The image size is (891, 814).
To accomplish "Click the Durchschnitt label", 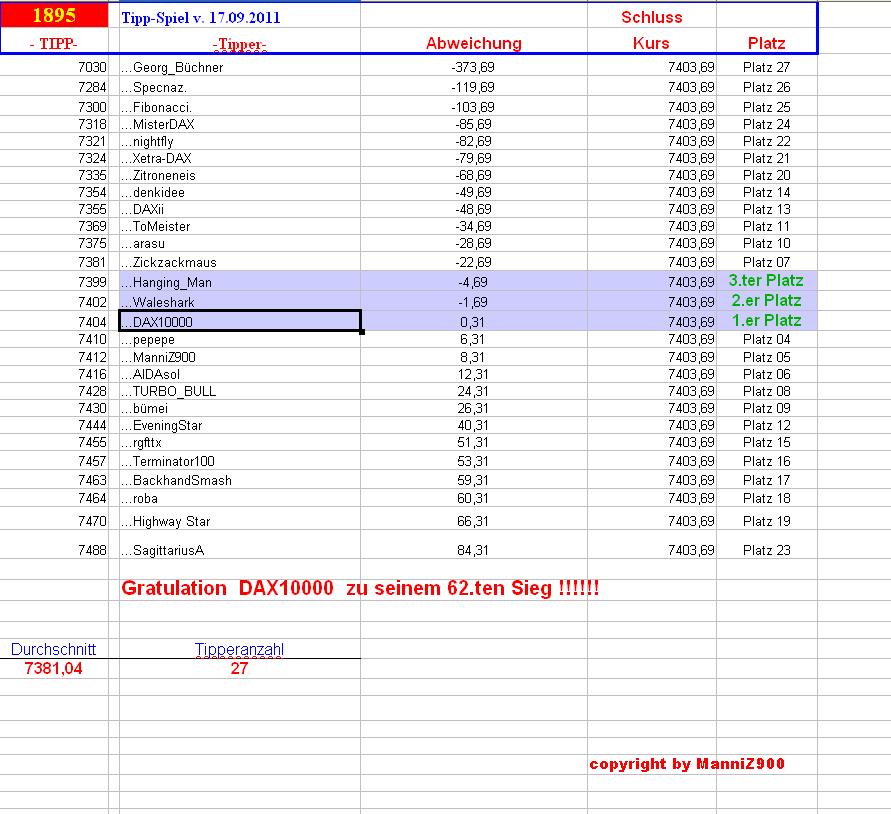I will point(53,649).
